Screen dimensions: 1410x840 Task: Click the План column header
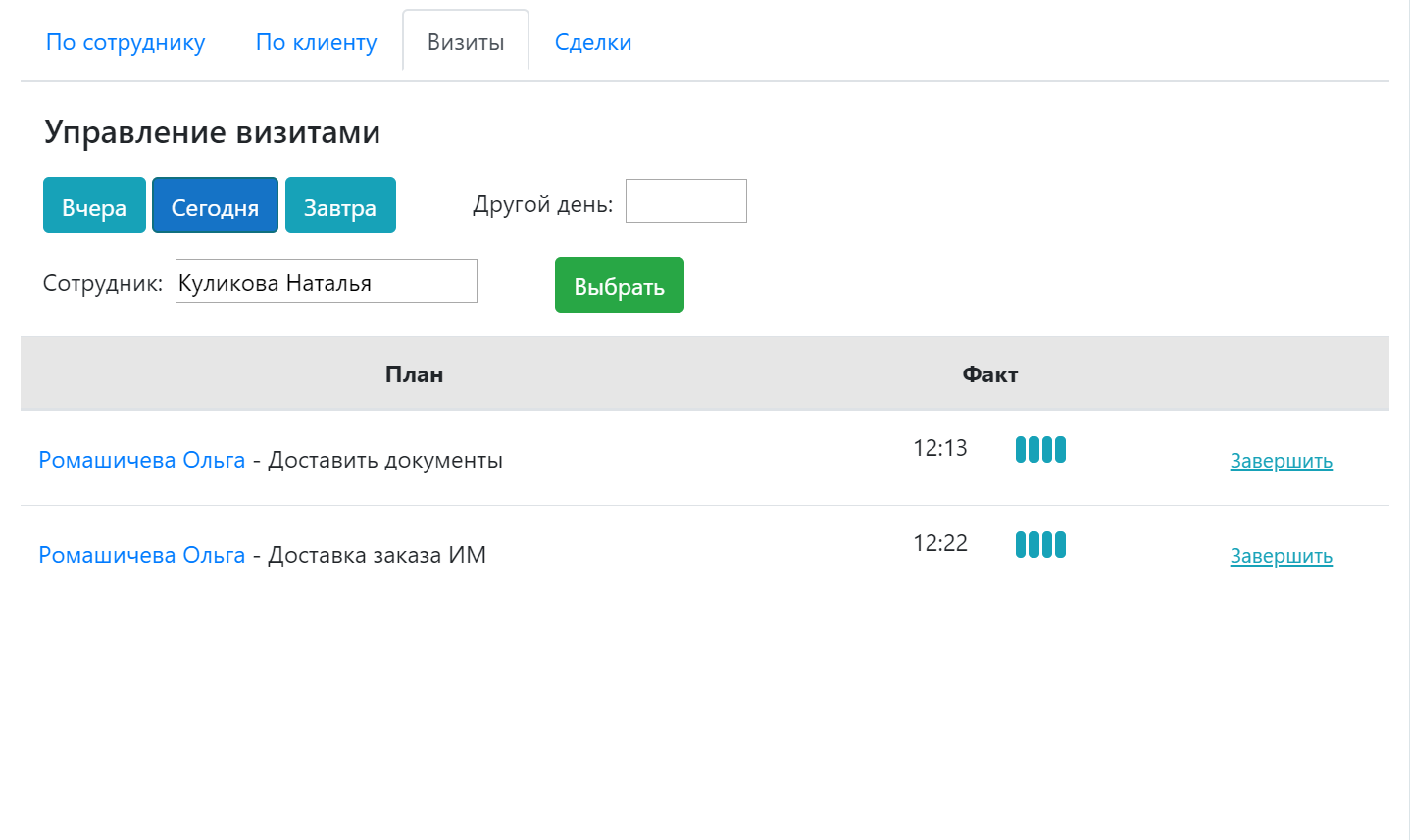click(x=414, y=374)
